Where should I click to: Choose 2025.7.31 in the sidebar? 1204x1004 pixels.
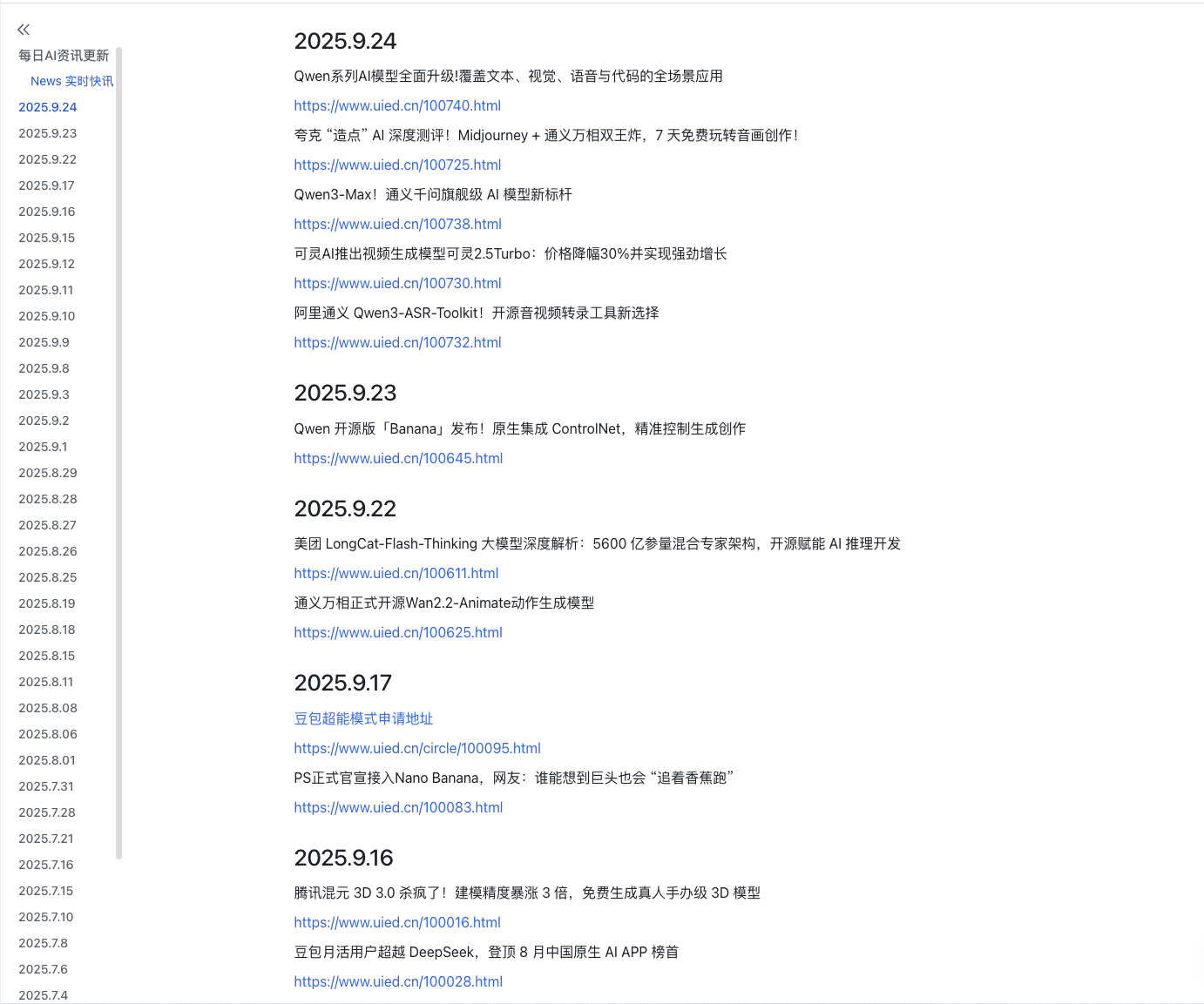click(46, 786)
